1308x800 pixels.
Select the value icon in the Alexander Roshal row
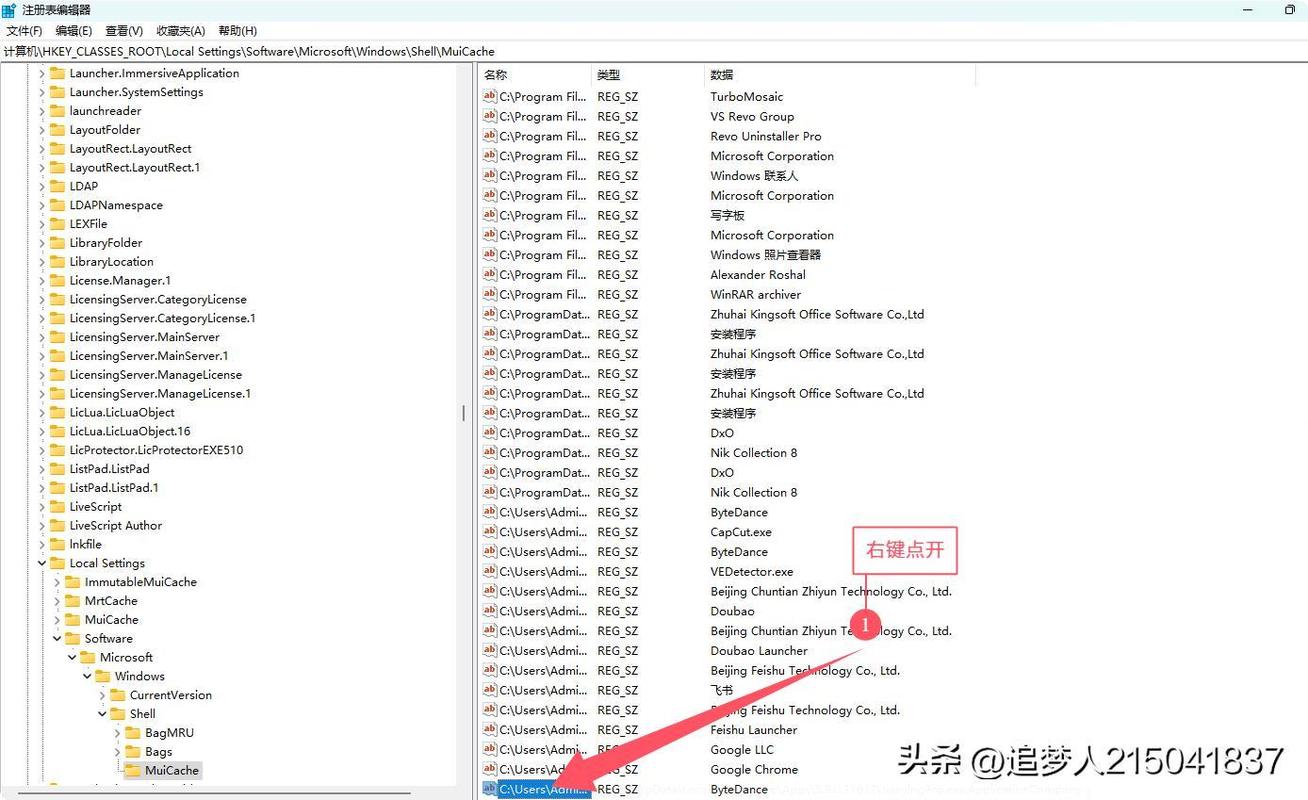click(490, 274)
